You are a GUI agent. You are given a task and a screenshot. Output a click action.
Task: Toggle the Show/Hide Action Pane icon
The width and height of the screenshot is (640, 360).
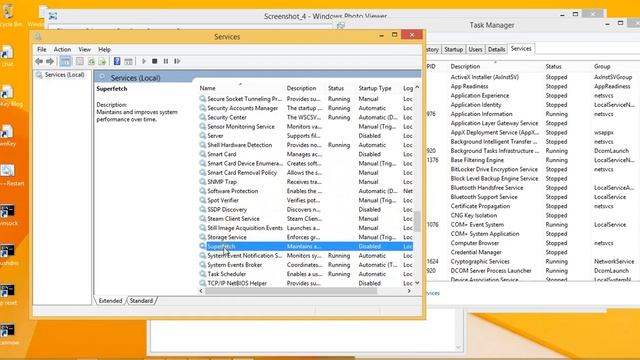click(x=129, y=61)
